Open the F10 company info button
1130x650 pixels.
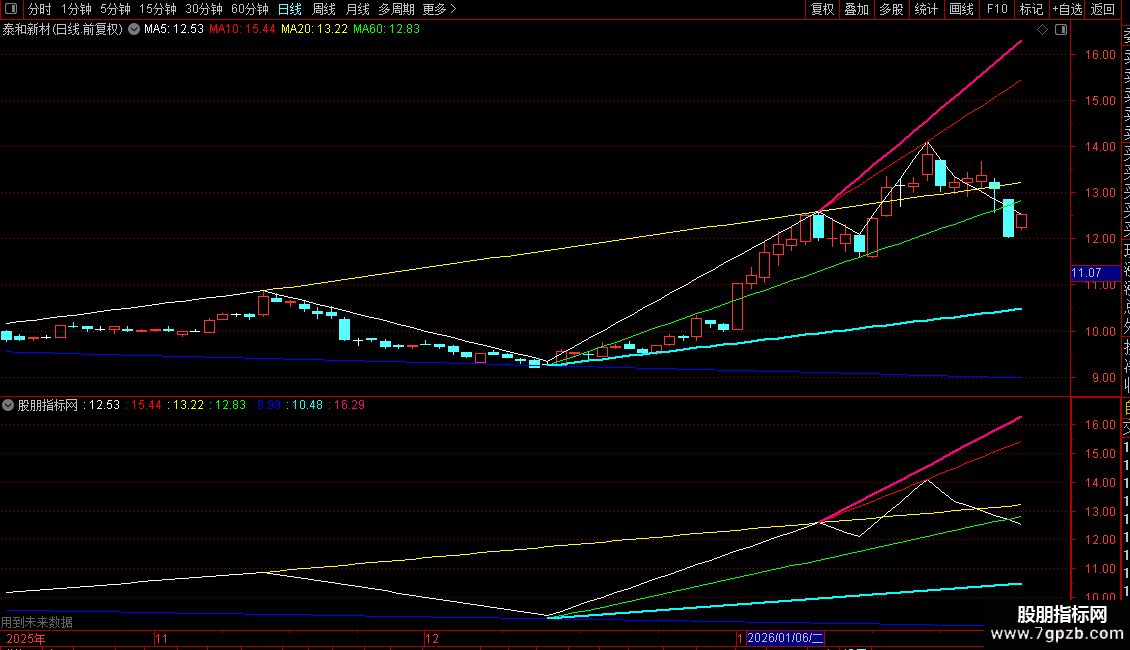(997, 9)
